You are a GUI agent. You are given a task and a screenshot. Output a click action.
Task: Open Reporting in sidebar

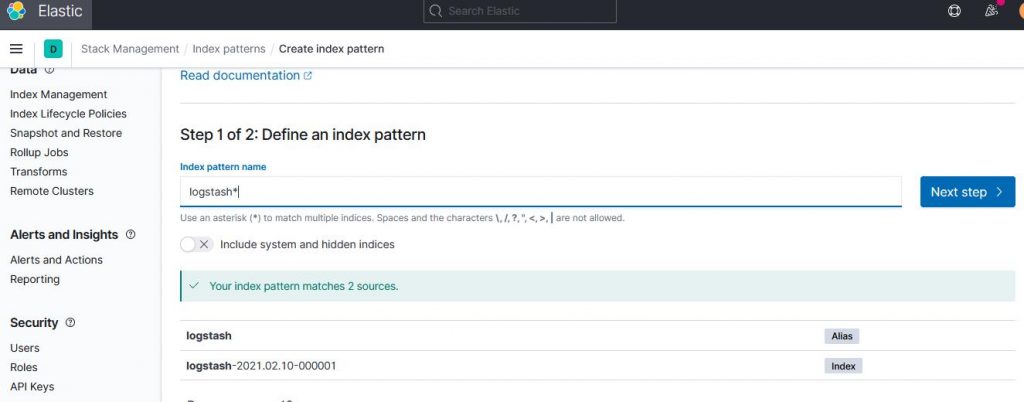(x=35, y=279)
